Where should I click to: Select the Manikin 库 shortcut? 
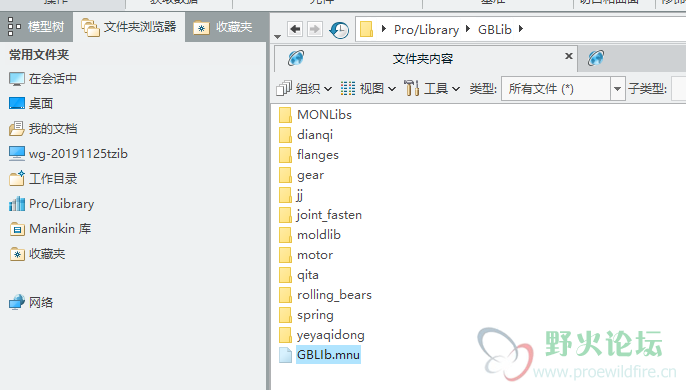(x=50, y=229)
